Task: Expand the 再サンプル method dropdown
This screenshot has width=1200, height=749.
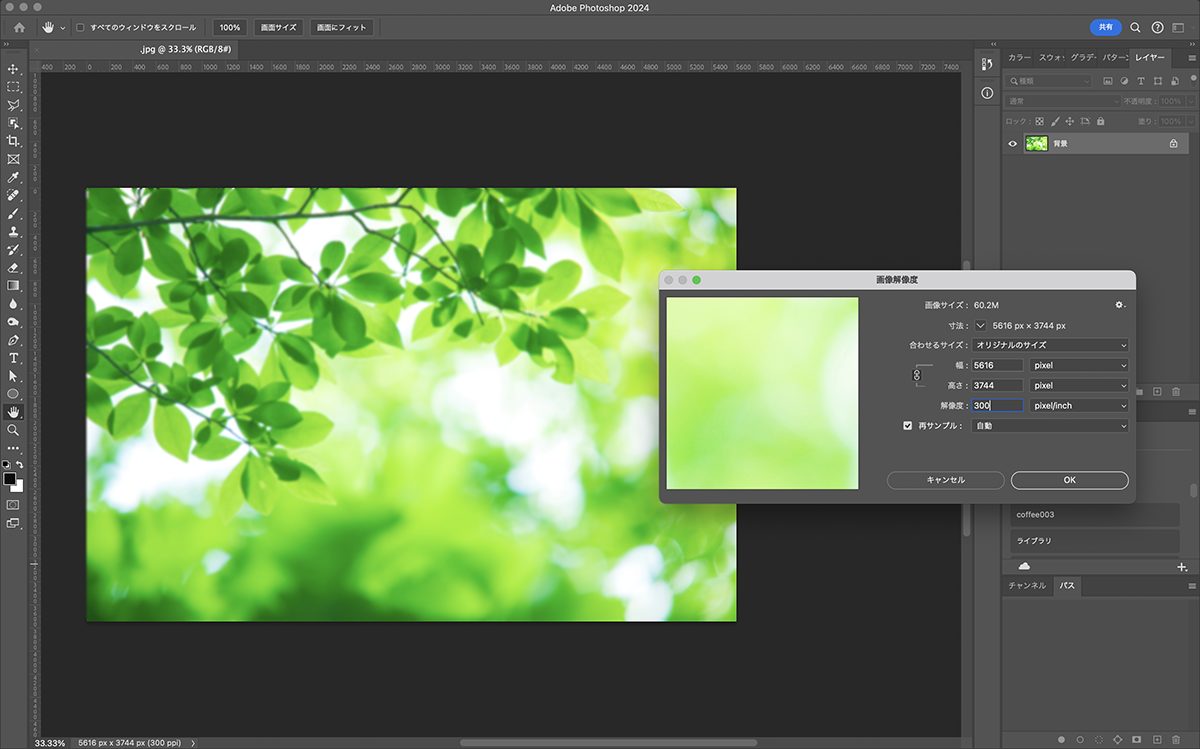Action: 1050,426
